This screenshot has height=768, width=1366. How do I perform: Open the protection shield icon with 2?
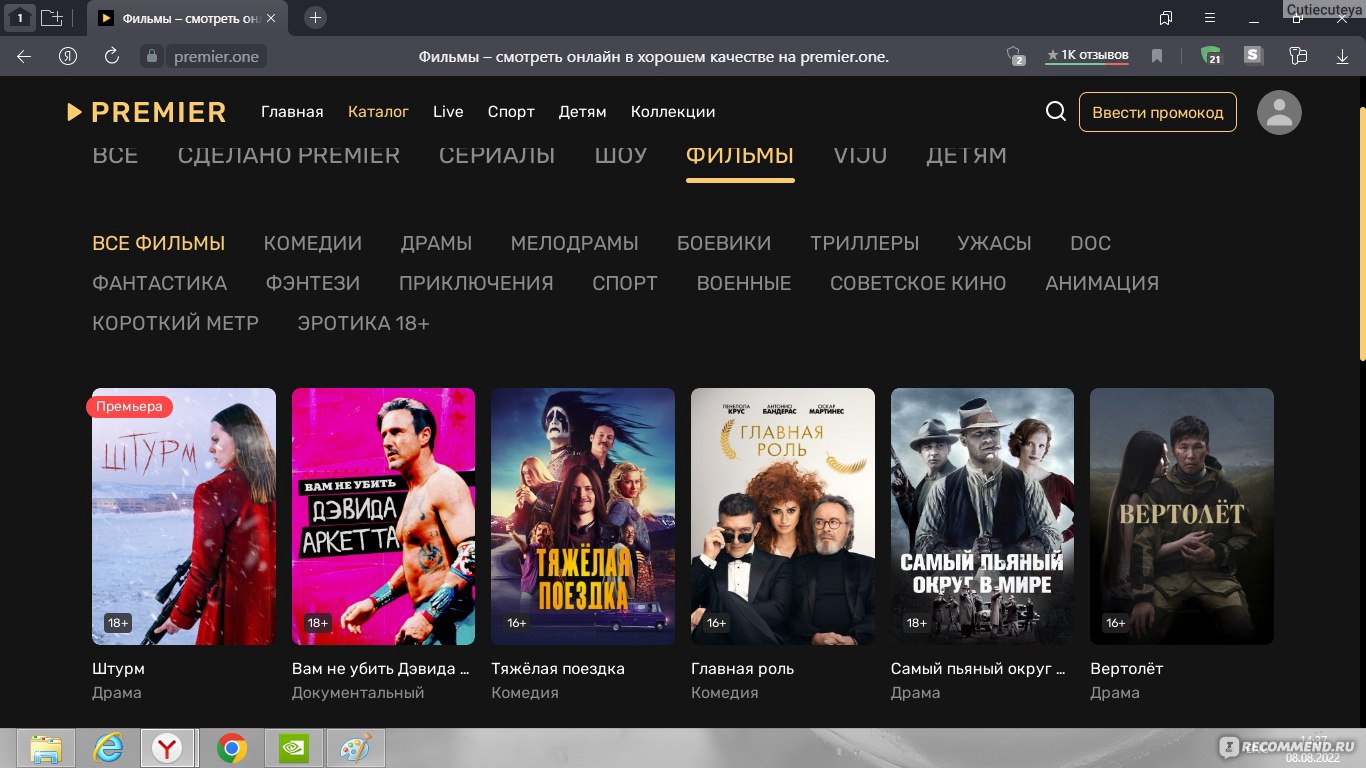pyautogui.click(x=1015, y=56)
